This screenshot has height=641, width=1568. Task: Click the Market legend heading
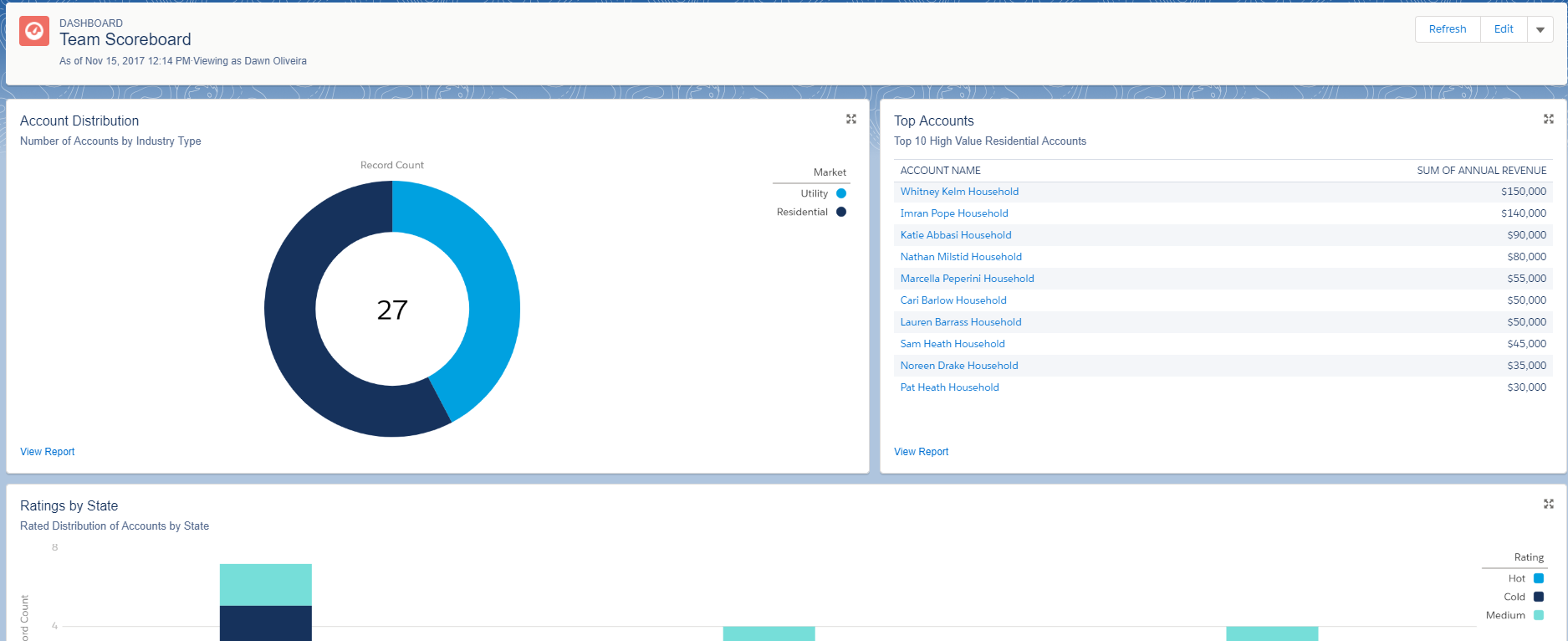[830, 172]
